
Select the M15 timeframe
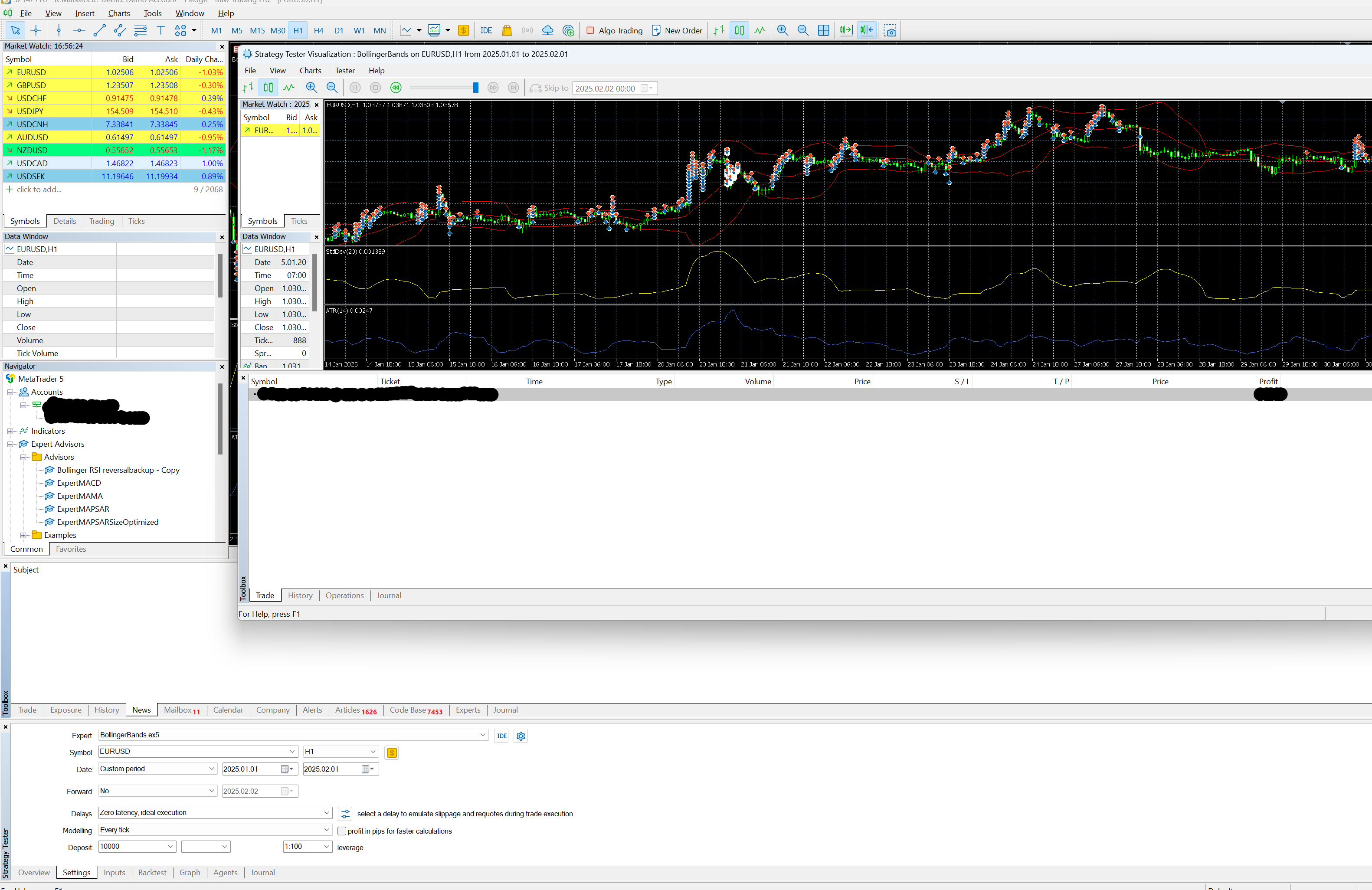pyautogui.click(x=257, y=30)
